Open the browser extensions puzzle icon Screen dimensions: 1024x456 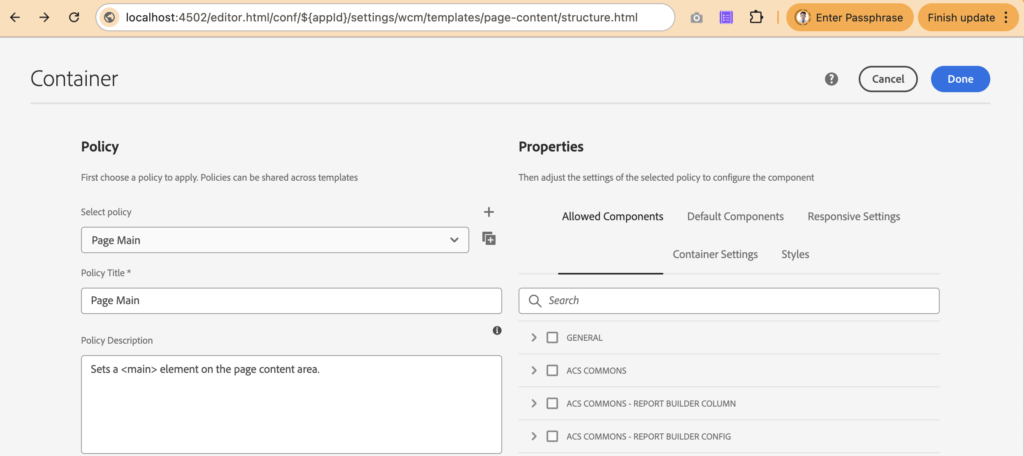click(755, 18)
